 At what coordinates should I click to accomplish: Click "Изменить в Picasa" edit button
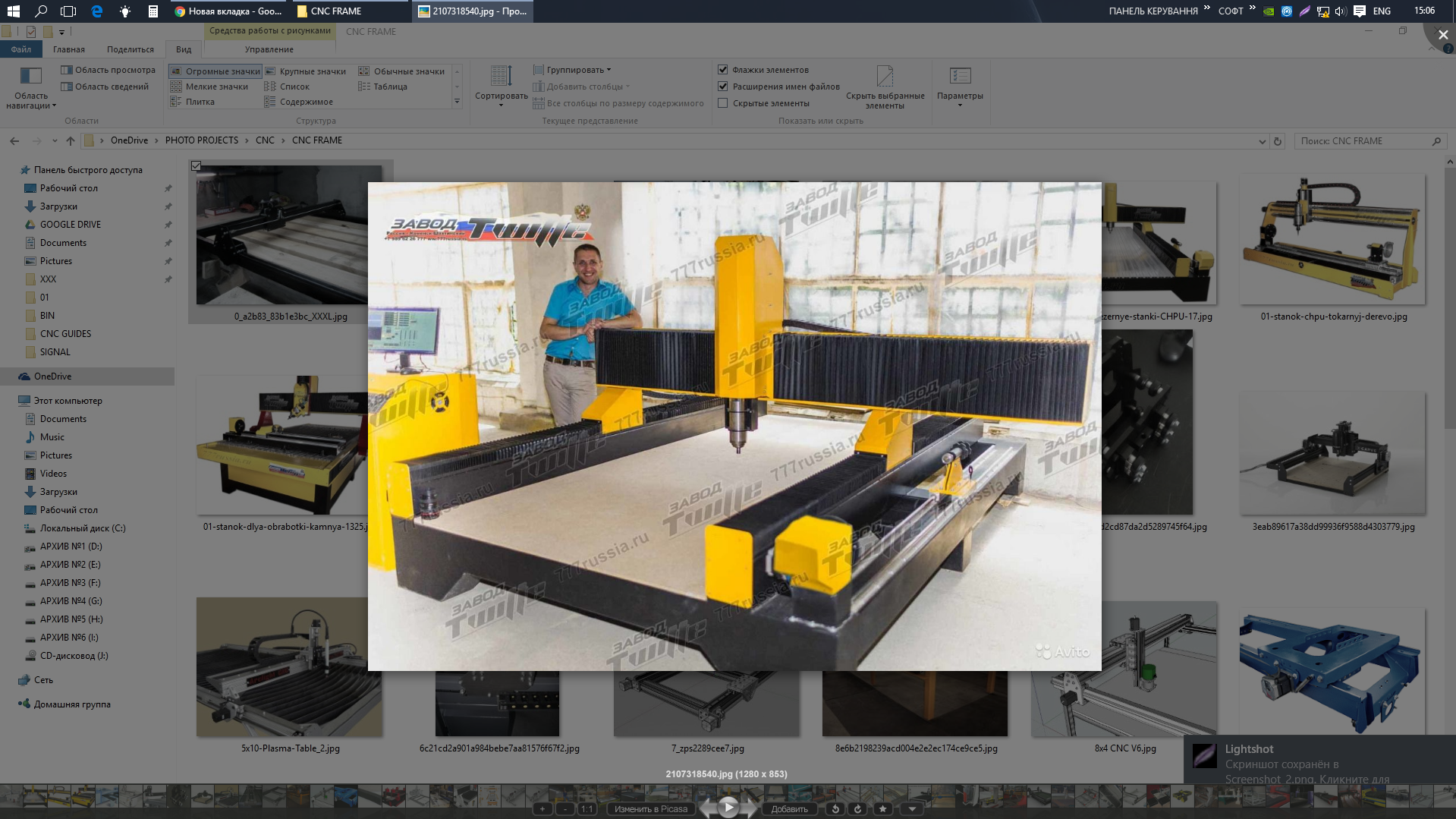pos(651,809)
